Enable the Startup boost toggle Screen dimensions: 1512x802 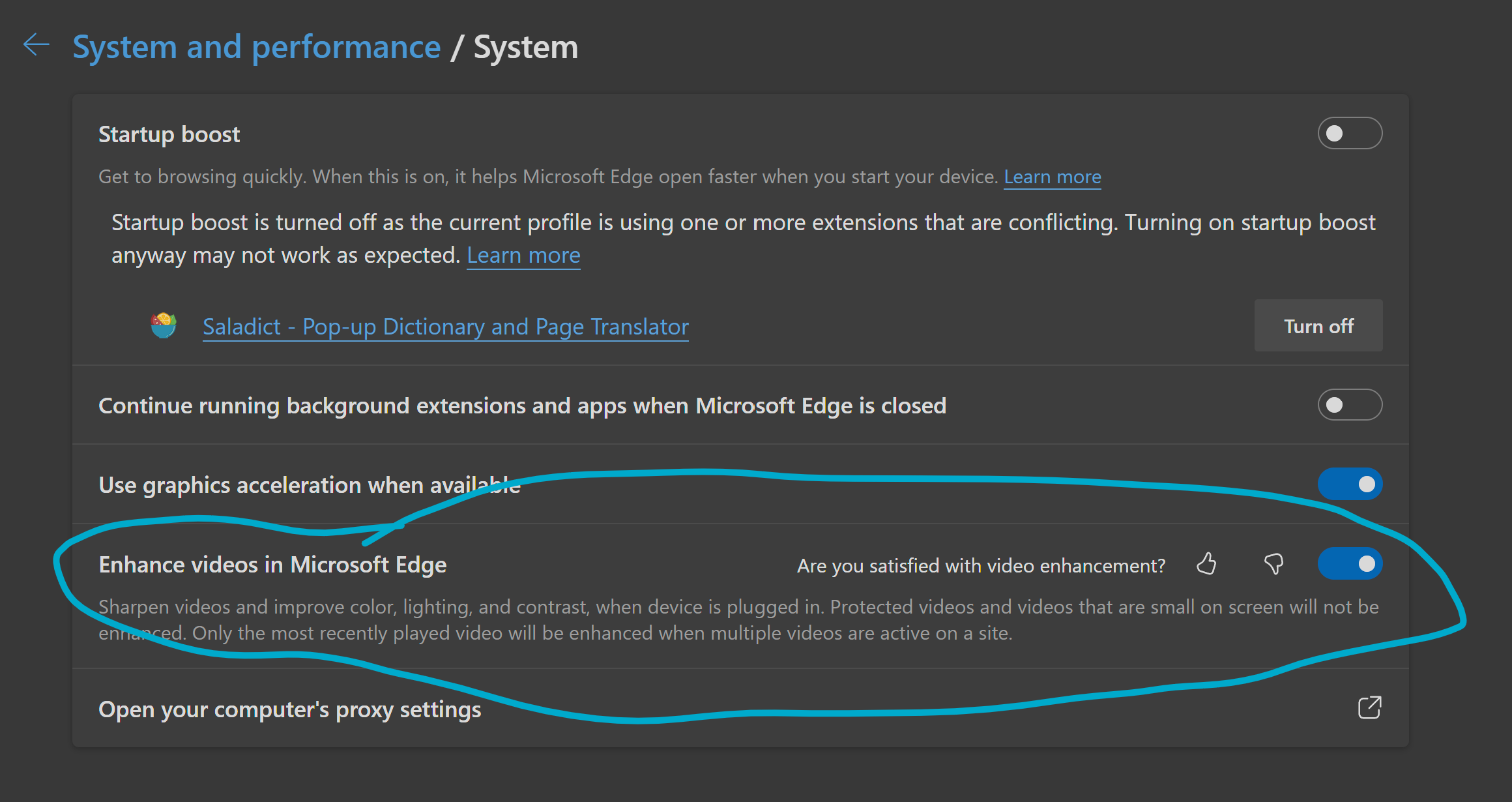(x=1349, y=134)
